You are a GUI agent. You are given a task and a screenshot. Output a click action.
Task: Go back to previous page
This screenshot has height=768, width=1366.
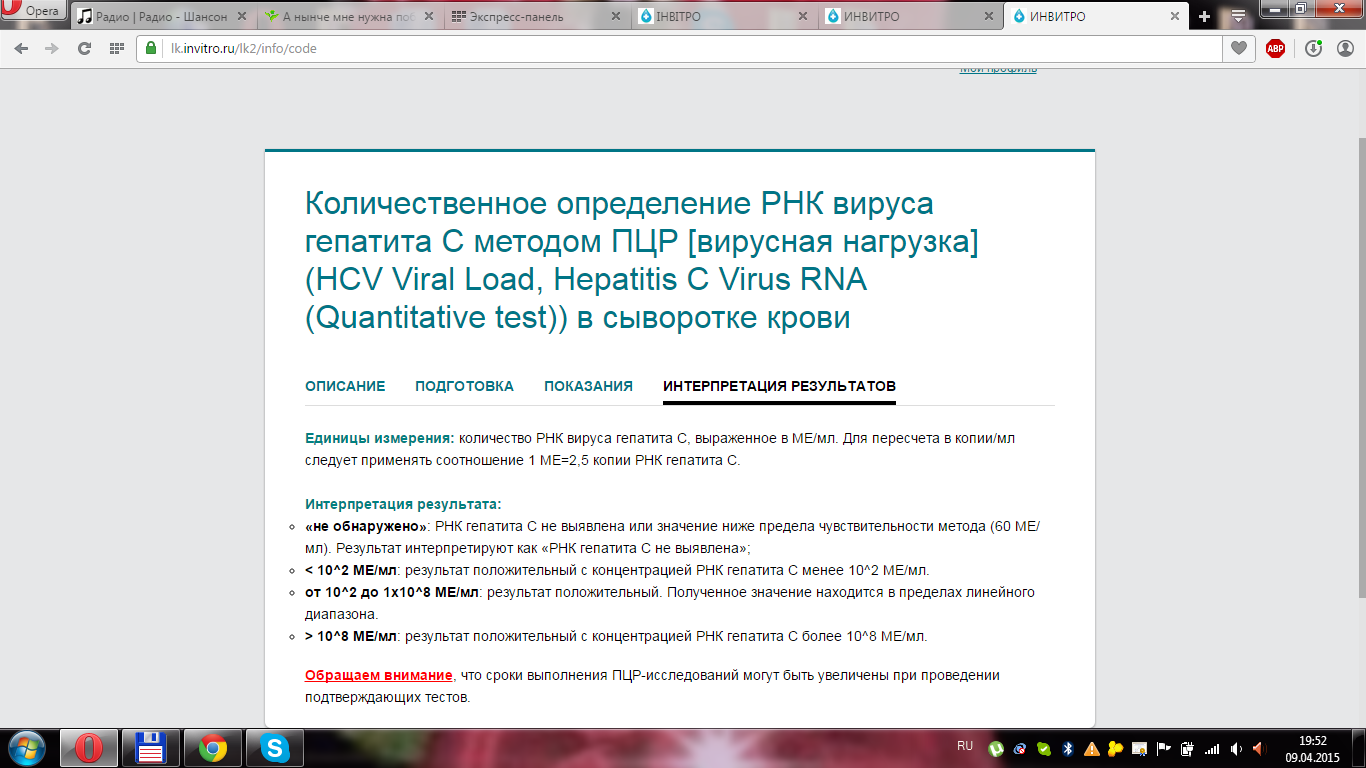click(x=22, y=48)
